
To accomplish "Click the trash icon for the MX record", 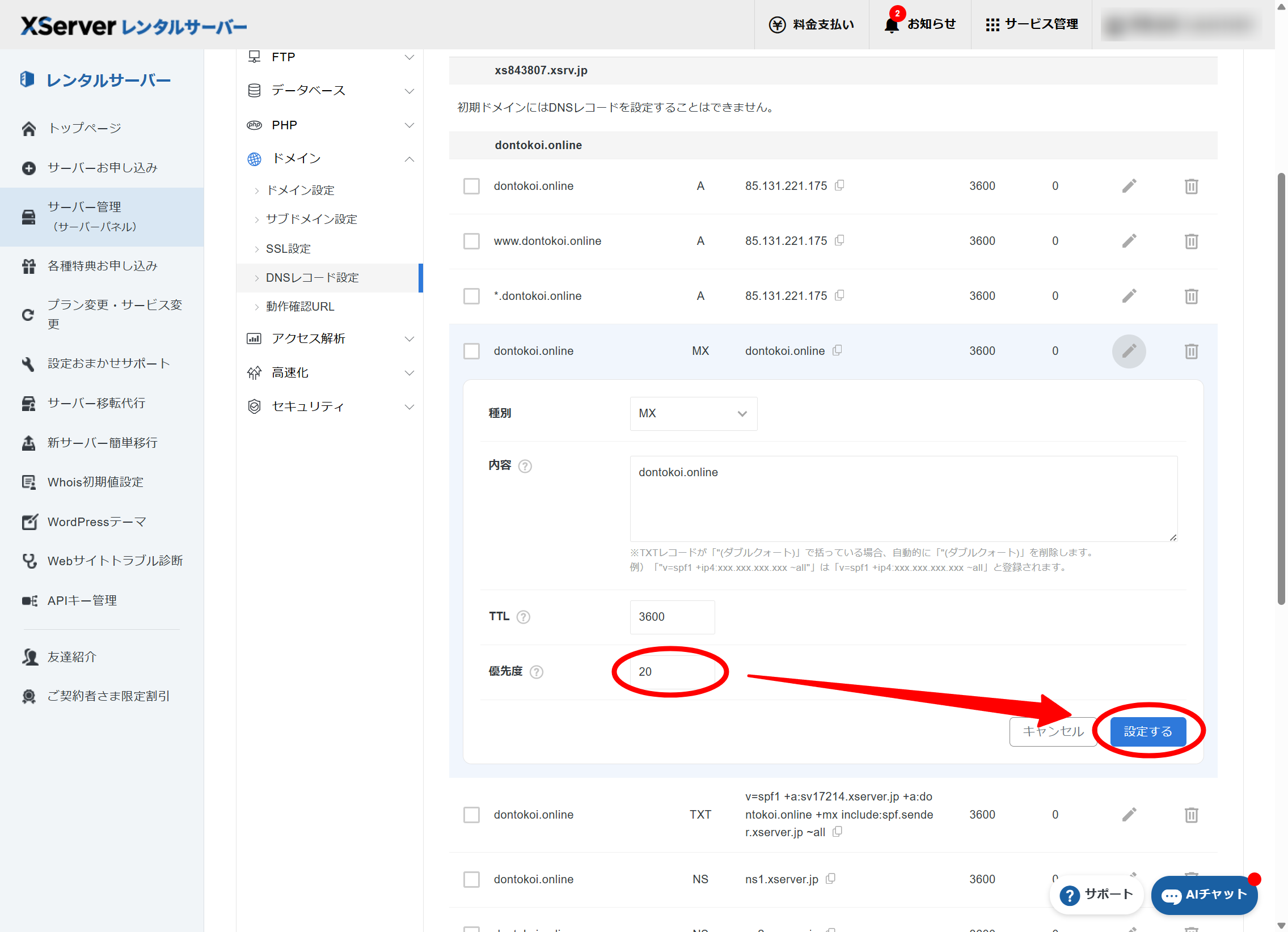I will pyautogui.click(x=1191, y=351).
